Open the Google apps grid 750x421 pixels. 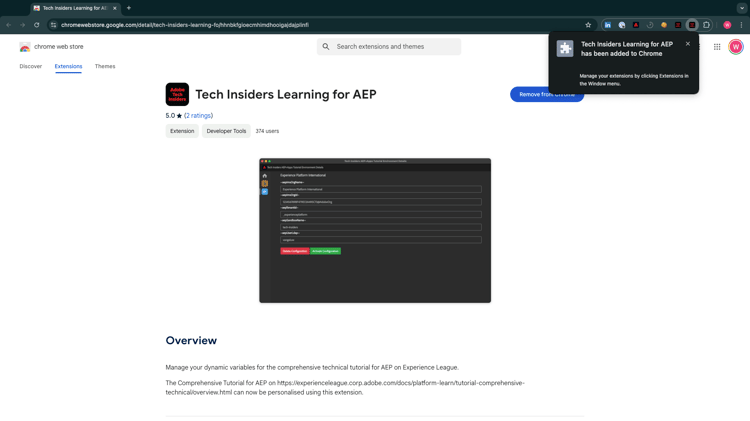pyautogui.click(x=717, y=46)
